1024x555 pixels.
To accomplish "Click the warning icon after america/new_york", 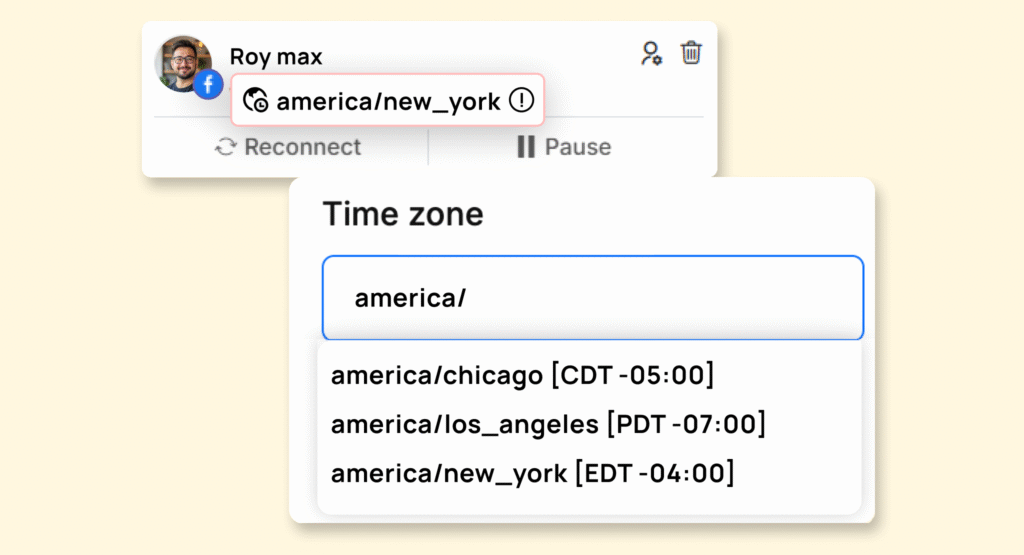I will (x=521, y=100).
